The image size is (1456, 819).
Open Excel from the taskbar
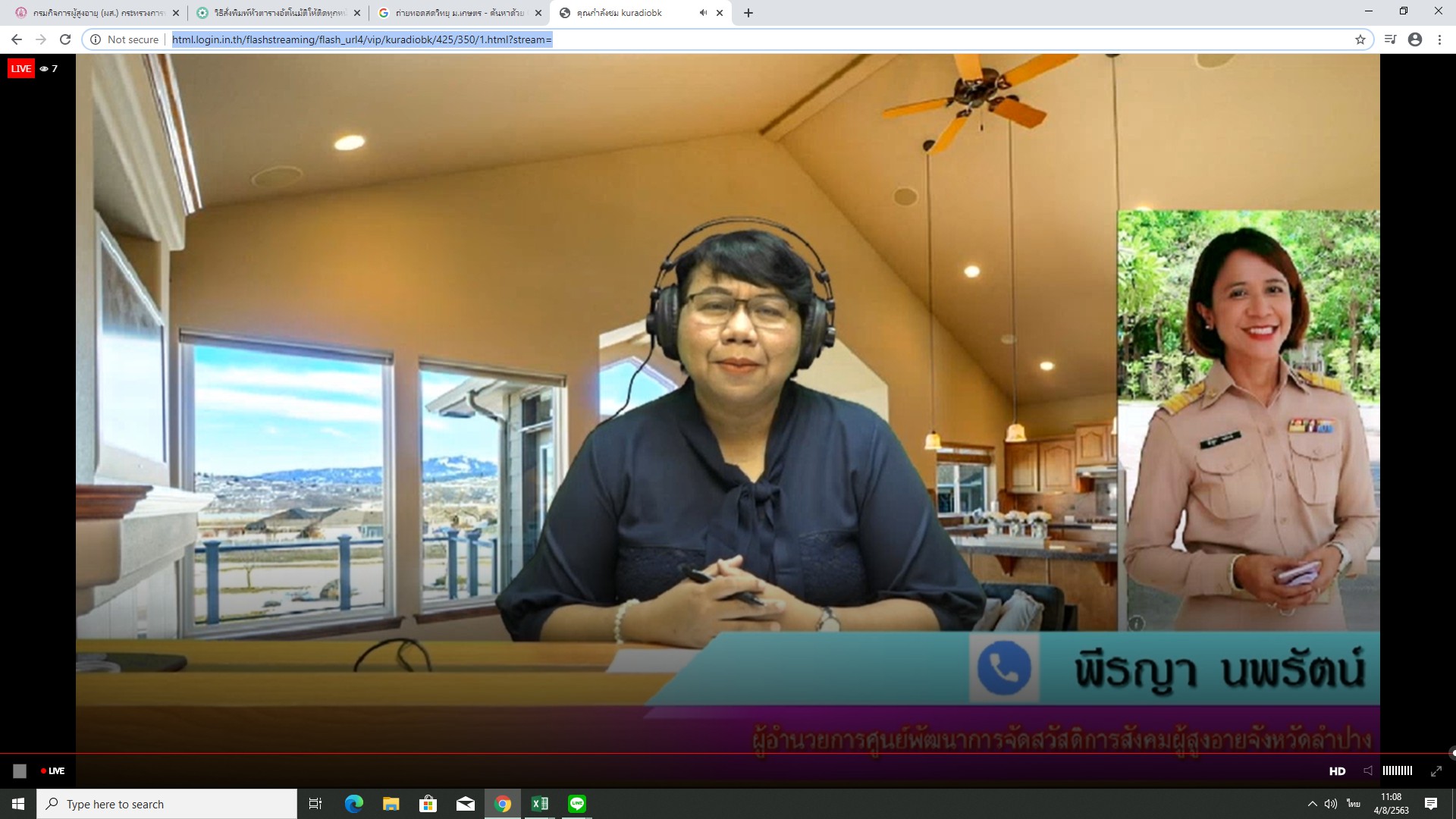pyautogui.click(x=540, y=804)
